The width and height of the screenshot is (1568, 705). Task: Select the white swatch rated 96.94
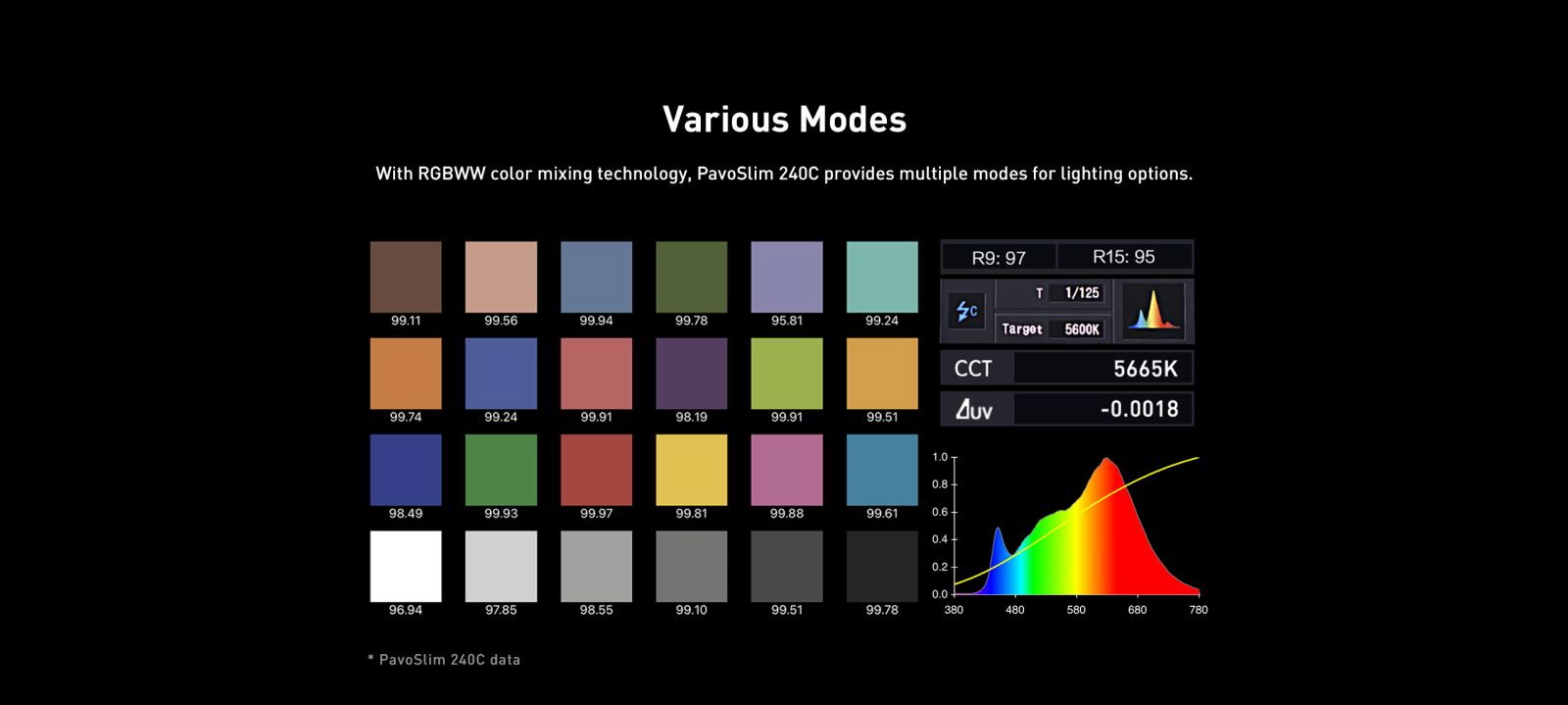(x=406, y=567)
